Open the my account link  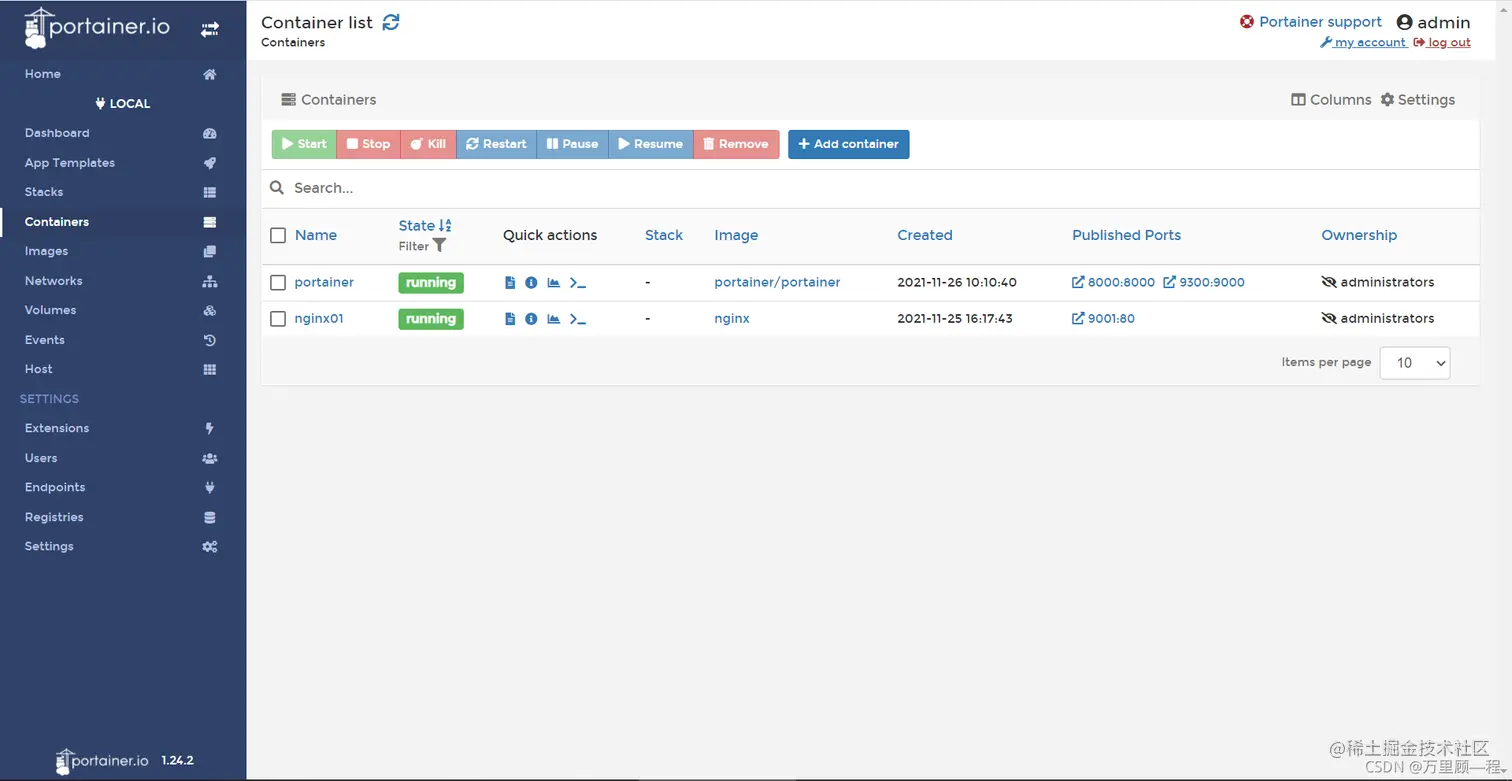1364,42
